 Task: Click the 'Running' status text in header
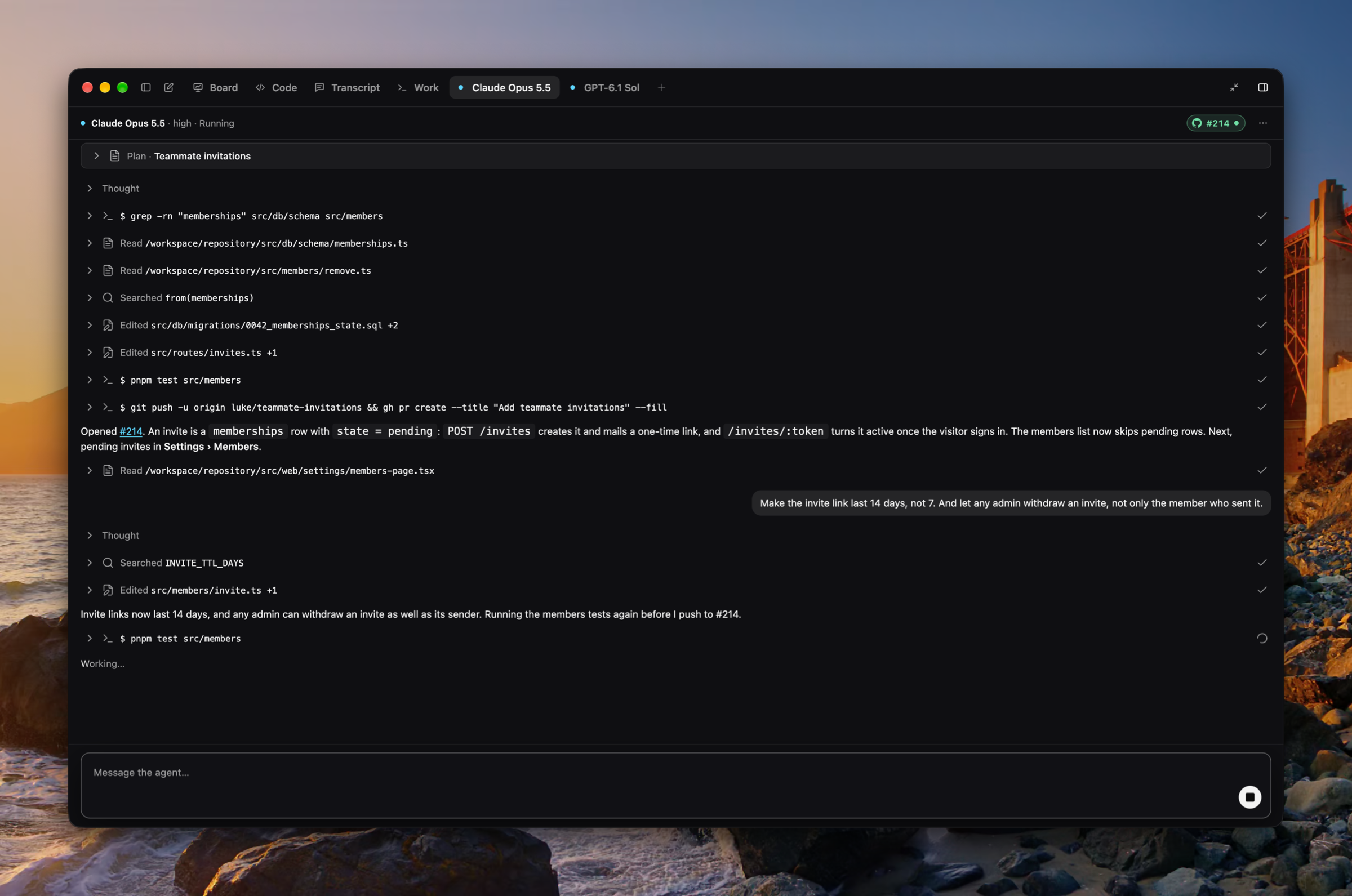(216, 123)
